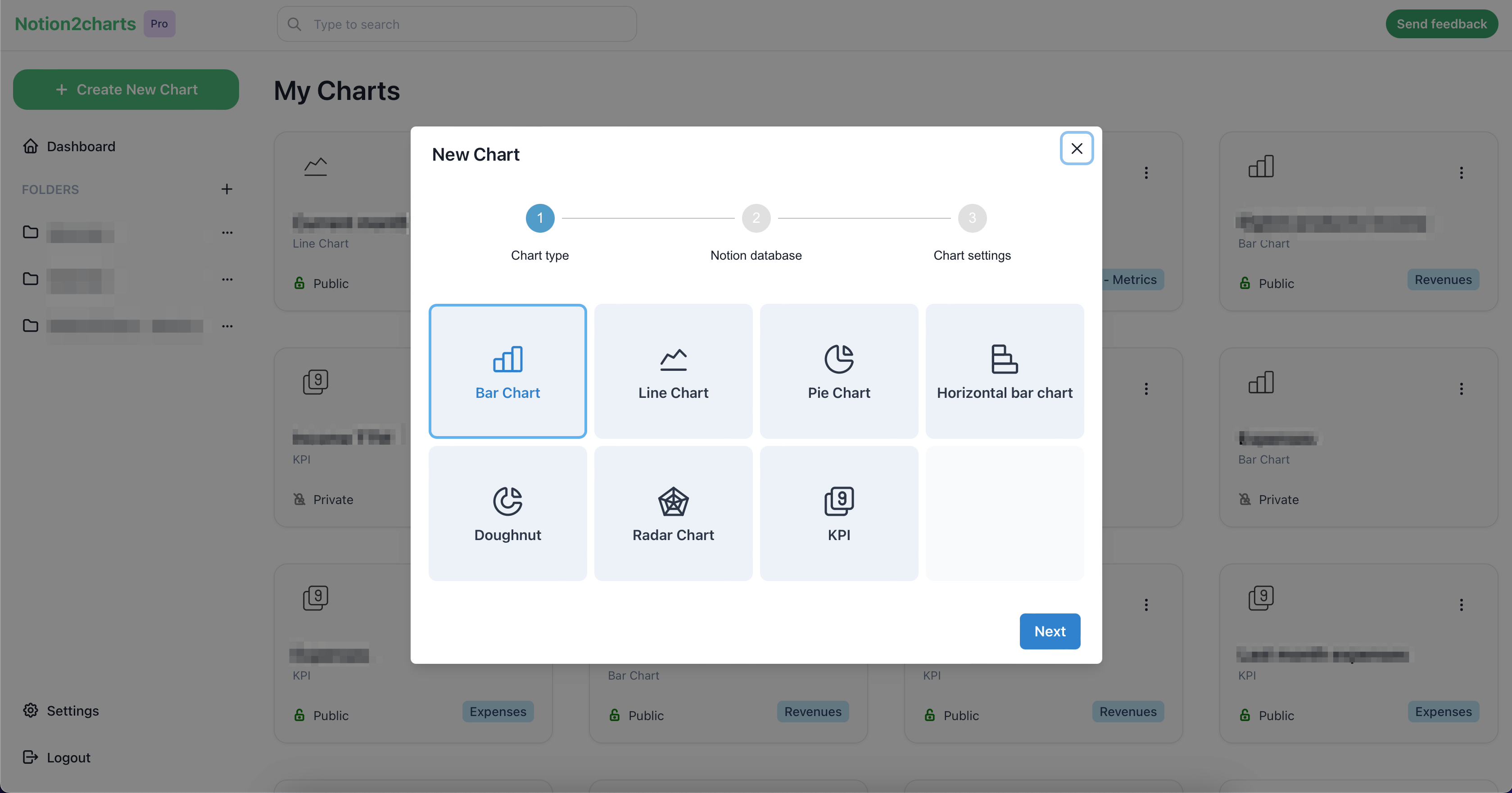Open options menu for second folder

(226, 280)
